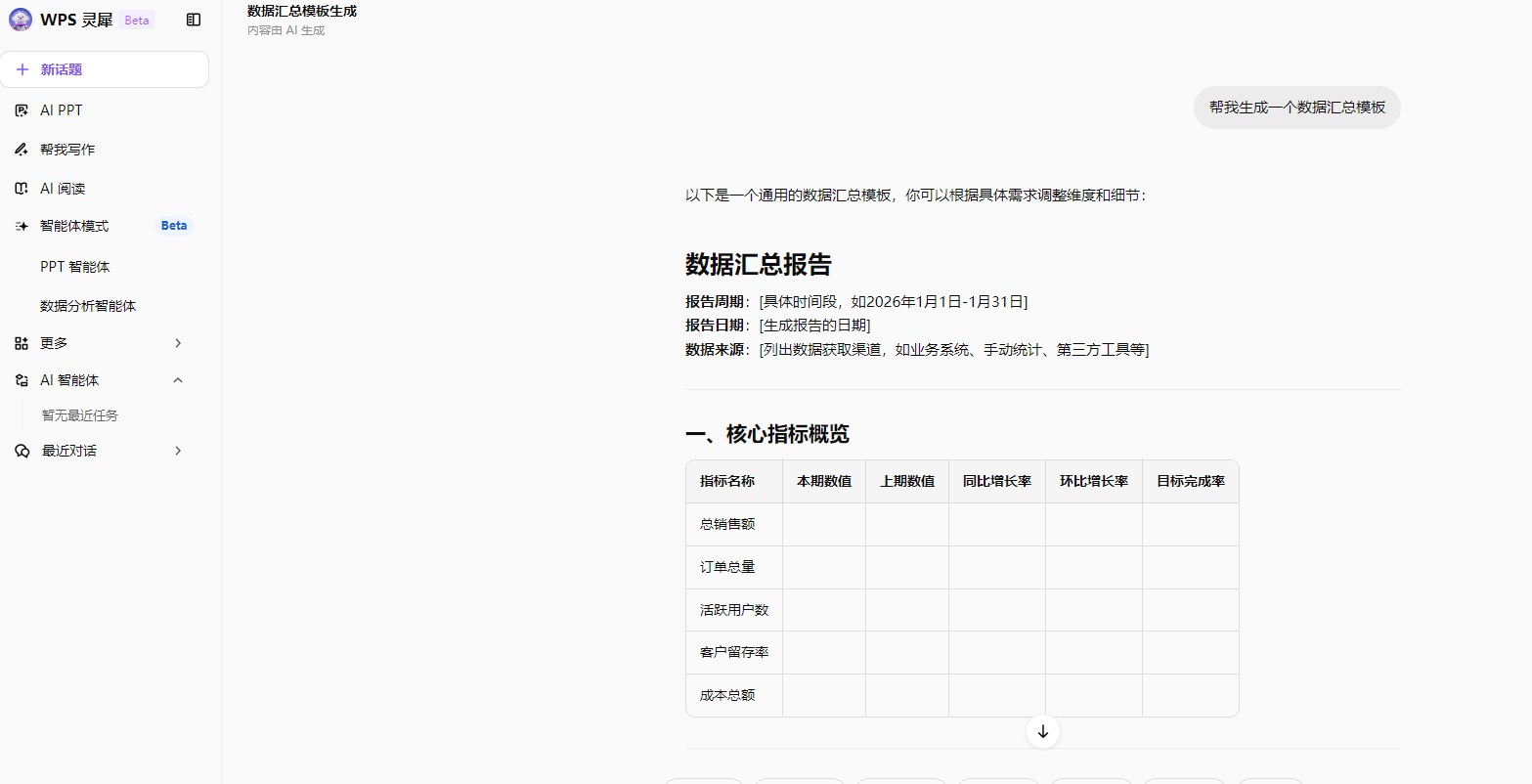The width and height of the screenshot is (1532, 784).
Task: Click the scroll-to-bottom down arrow button
Action: (1043, 731)
